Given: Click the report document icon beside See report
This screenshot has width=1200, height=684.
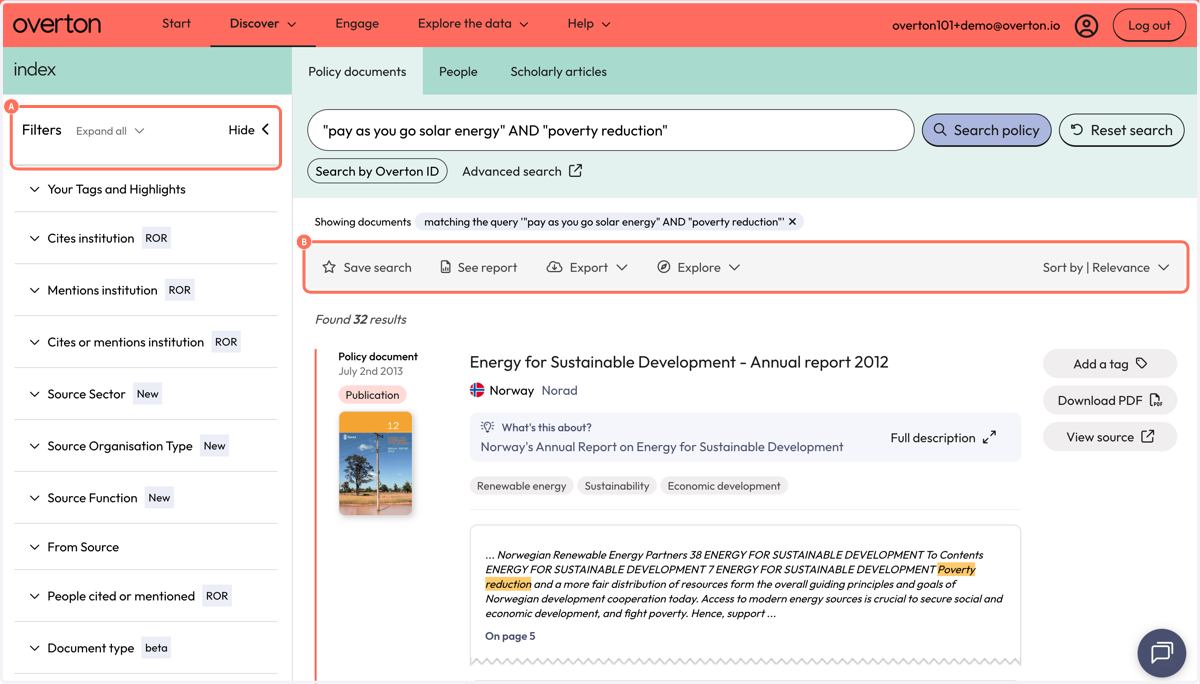Looking at the screenshot, I should (445, 267).
